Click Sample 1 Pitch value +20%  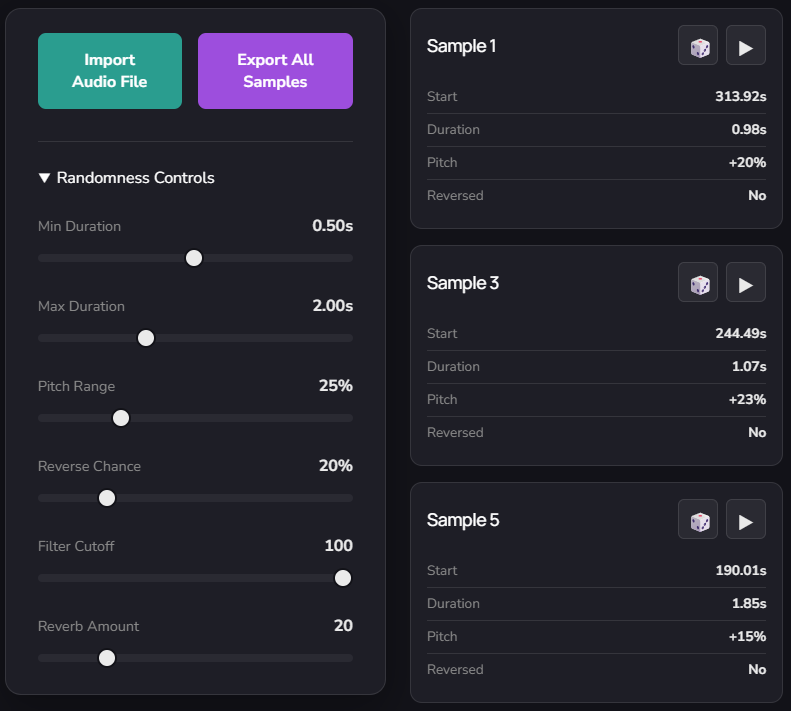748,163
